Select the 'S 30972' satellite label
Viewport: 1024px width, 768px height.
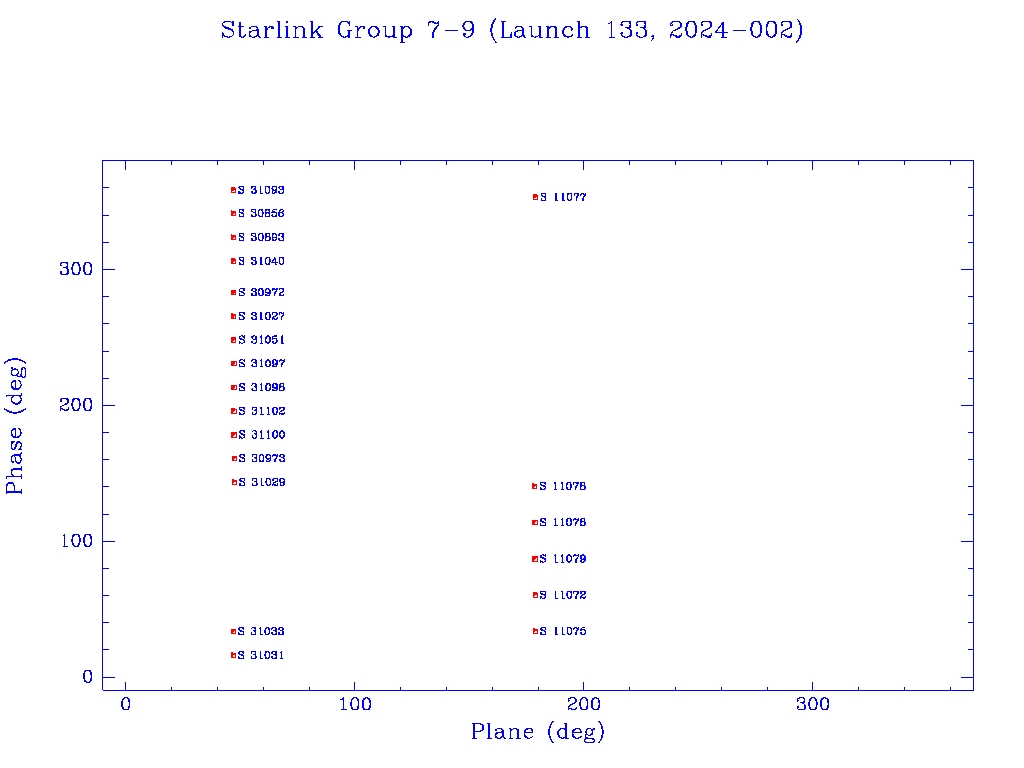261,293
